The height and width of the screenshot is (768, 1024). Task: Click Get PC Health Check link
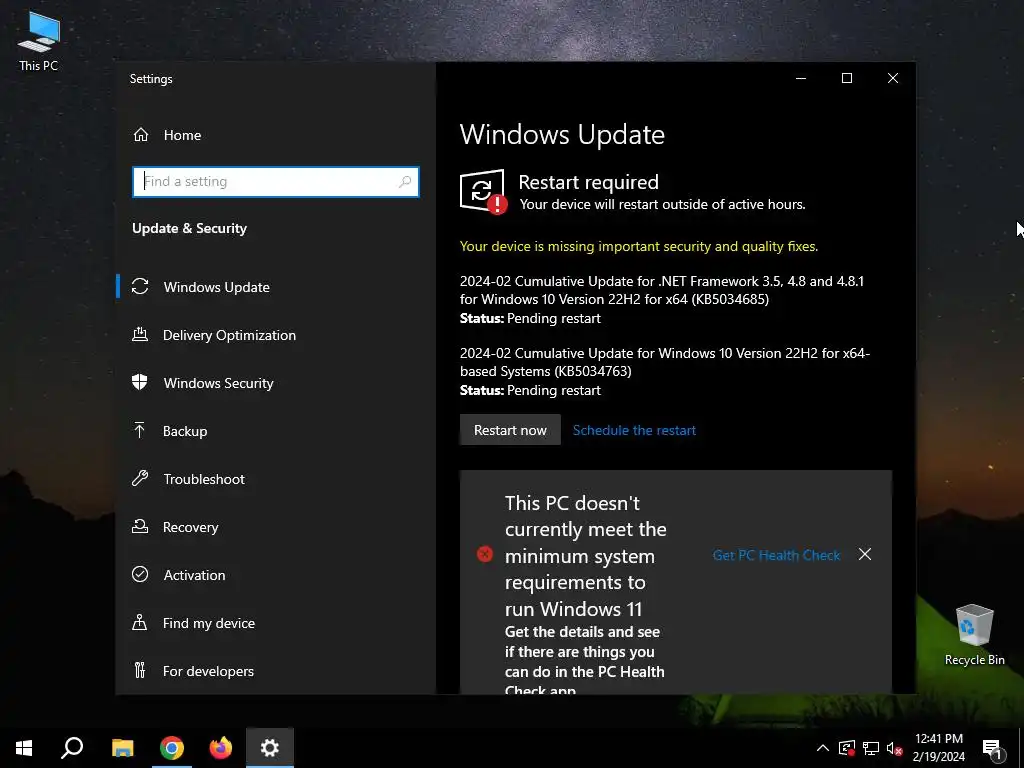(x=776, y=555)
